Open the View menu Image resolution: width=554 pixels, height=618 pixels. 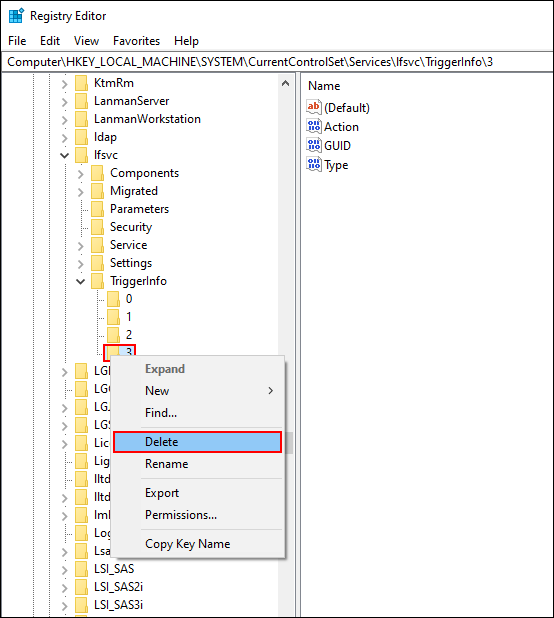[86, 41]
